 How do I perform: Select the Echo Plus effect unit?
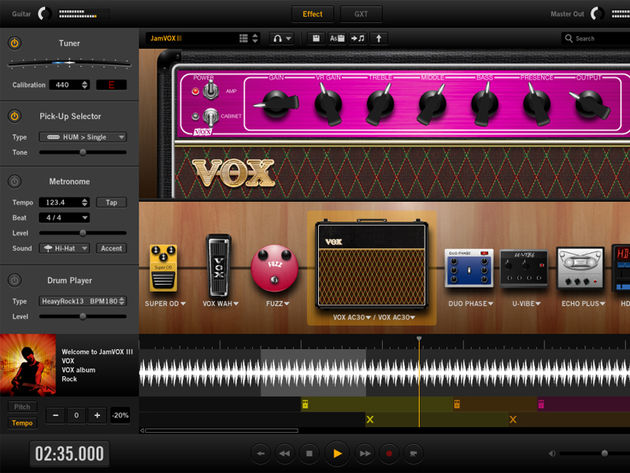point(580,268)
